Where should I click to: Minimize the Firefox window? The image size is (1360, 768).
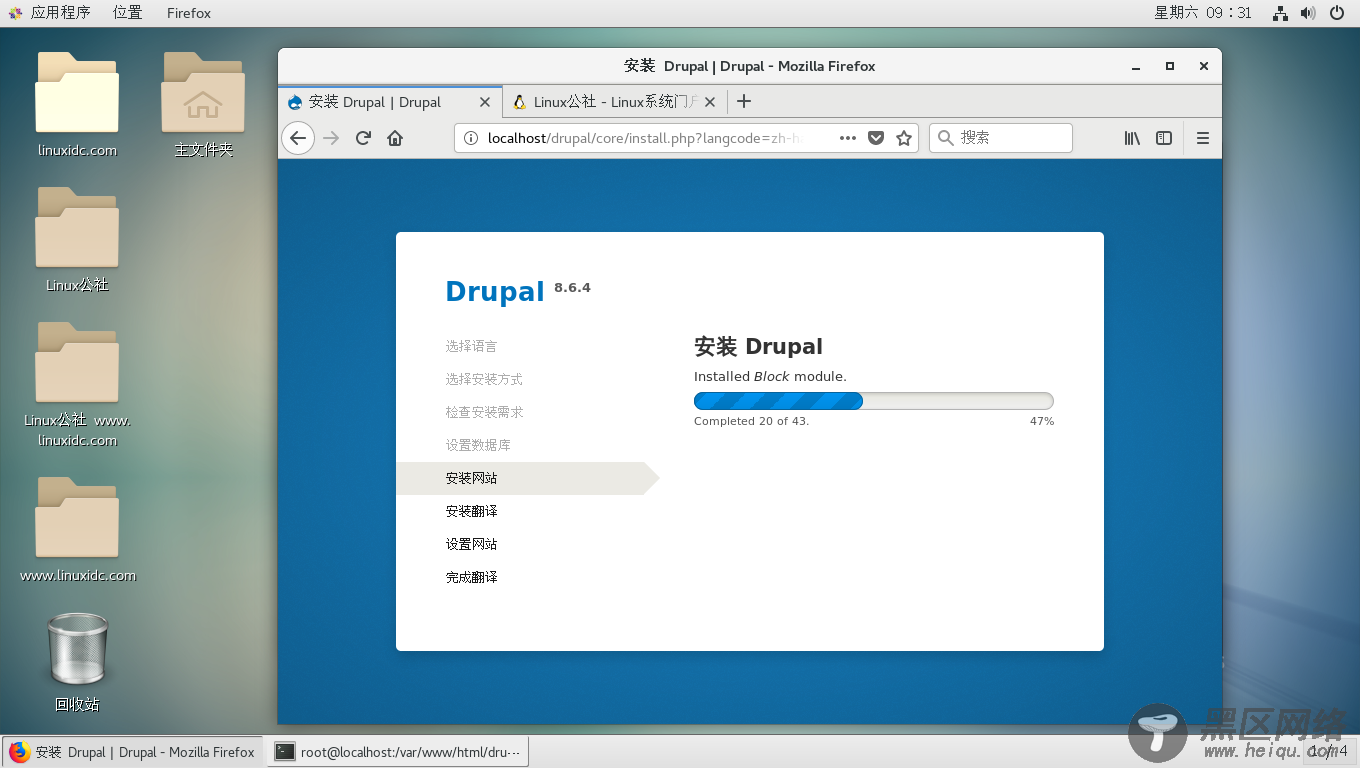point(1136,66)
